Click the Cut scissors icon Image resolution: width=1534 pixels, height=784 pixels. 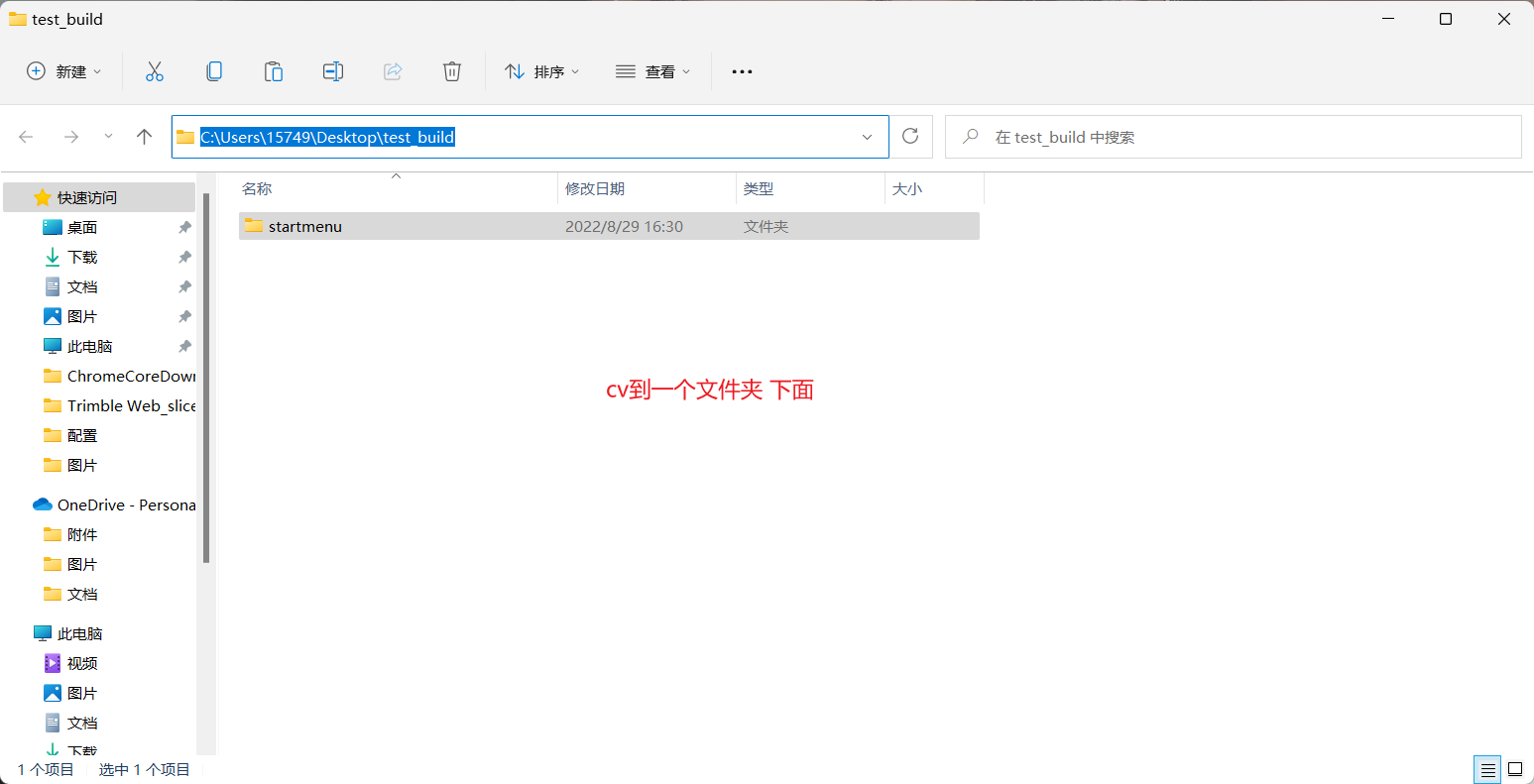[x=155, y=71]
